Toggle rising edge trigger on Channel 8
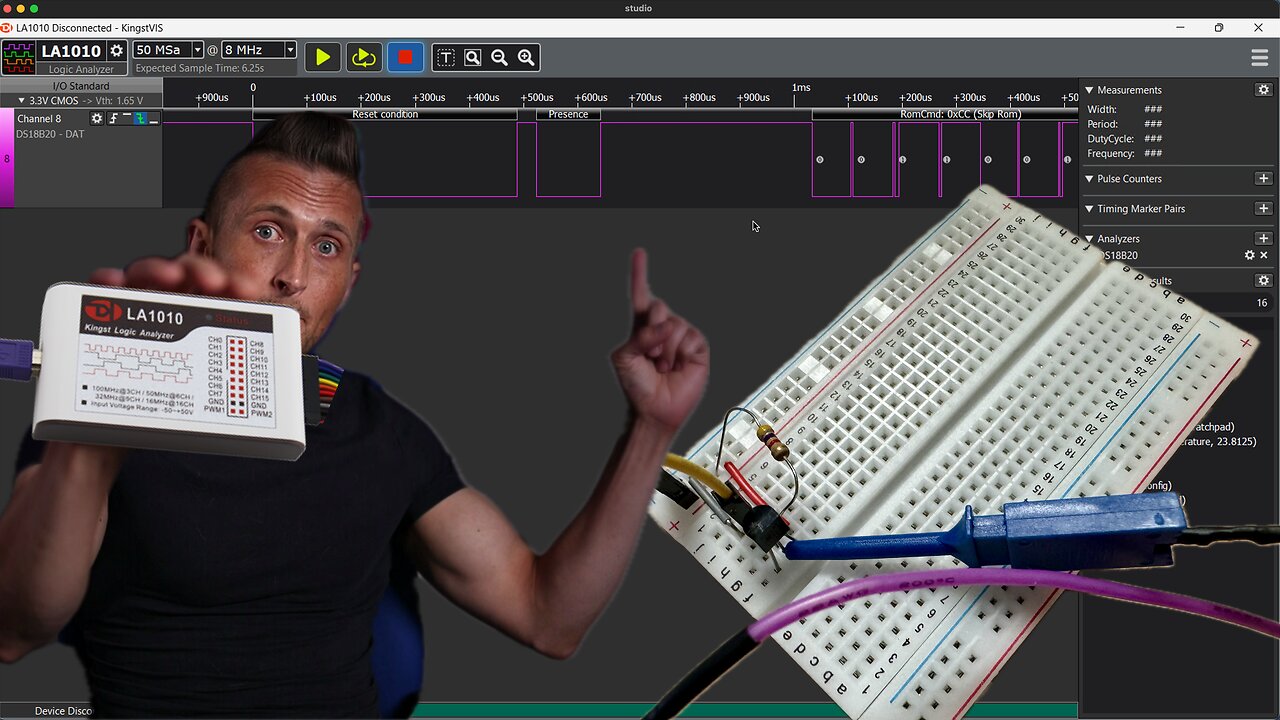This screenshot has width=1280, height=720. (112, 118)
